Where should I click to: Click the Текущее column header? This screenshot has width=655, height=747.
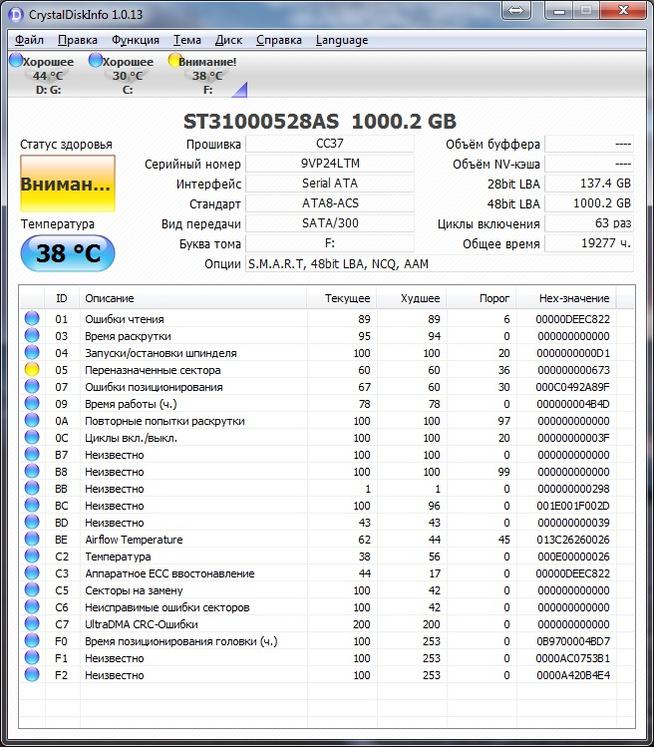coord(342,298)
